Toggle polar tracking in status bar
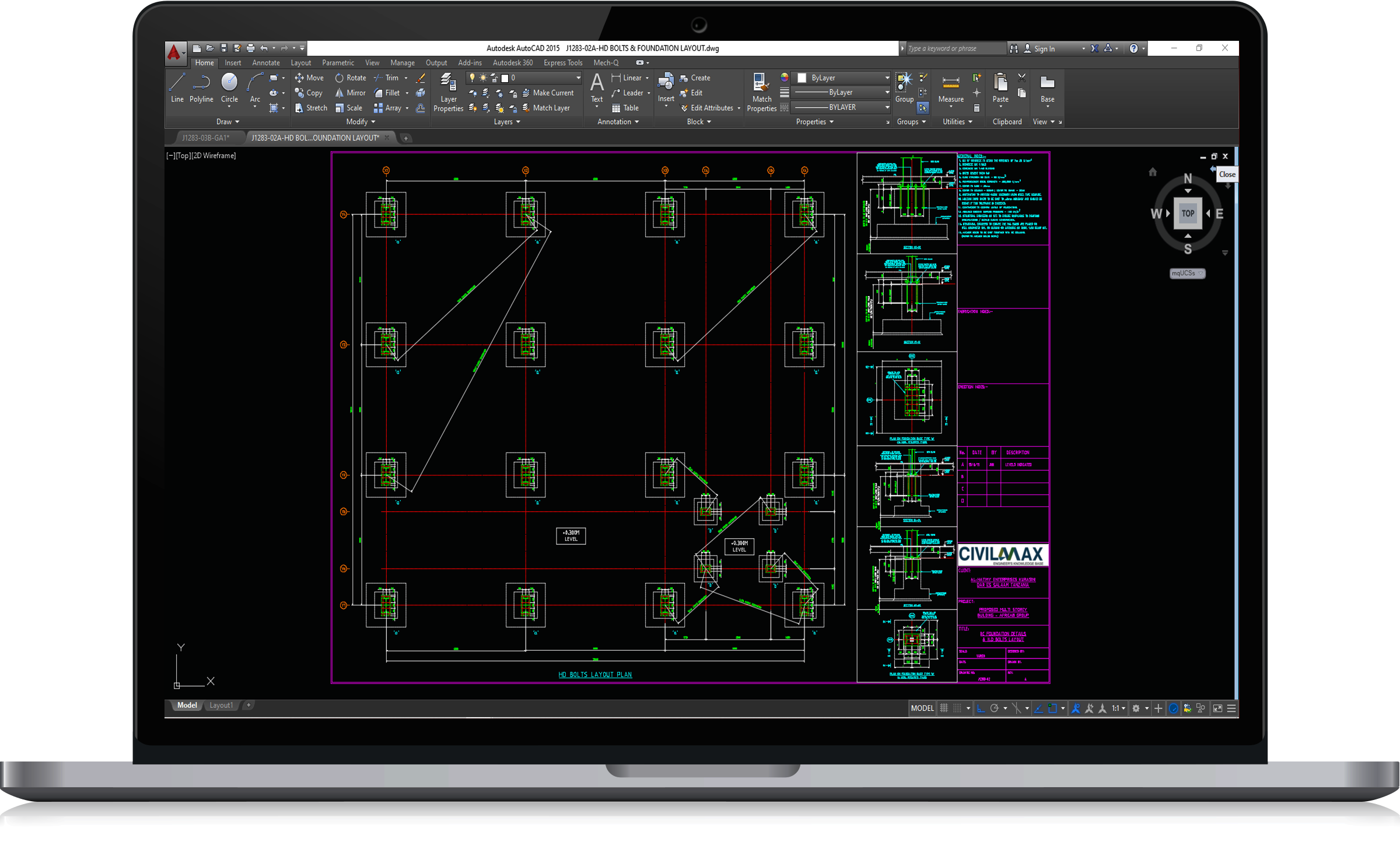This screenshot has width=1400, height=842. 995,708
